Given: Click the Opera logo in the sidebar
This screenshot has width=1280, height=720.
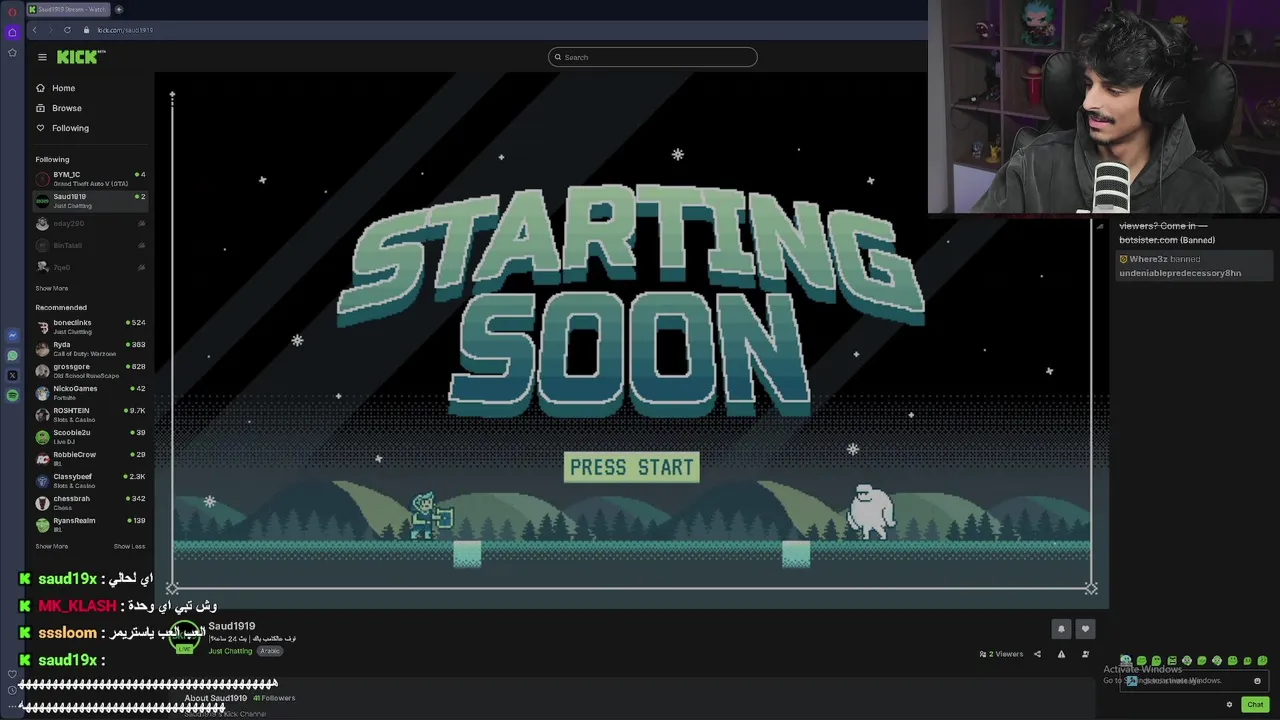Looking at the screenshot, I should coord(12,10).
